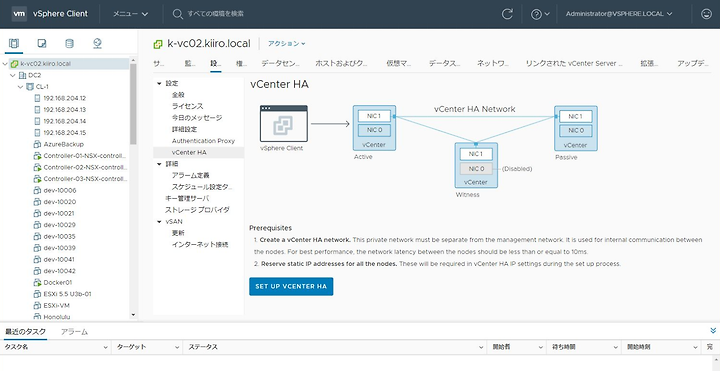This screenshot has height=371, width=720.
Task: Collapse the recent tasks panel with double chevron
Action: [x=713, y=330]
